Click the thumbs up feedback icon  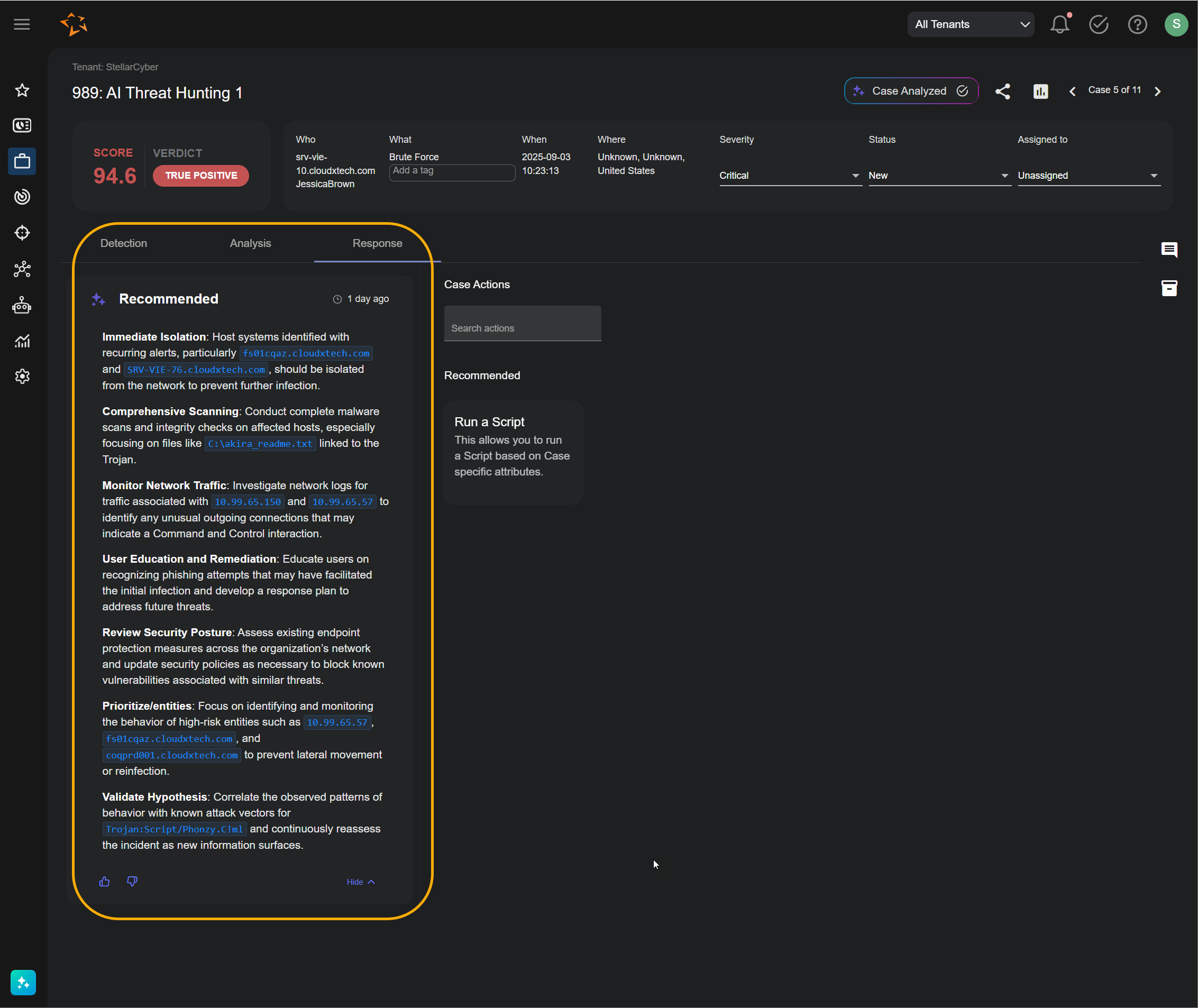(104, 881)
